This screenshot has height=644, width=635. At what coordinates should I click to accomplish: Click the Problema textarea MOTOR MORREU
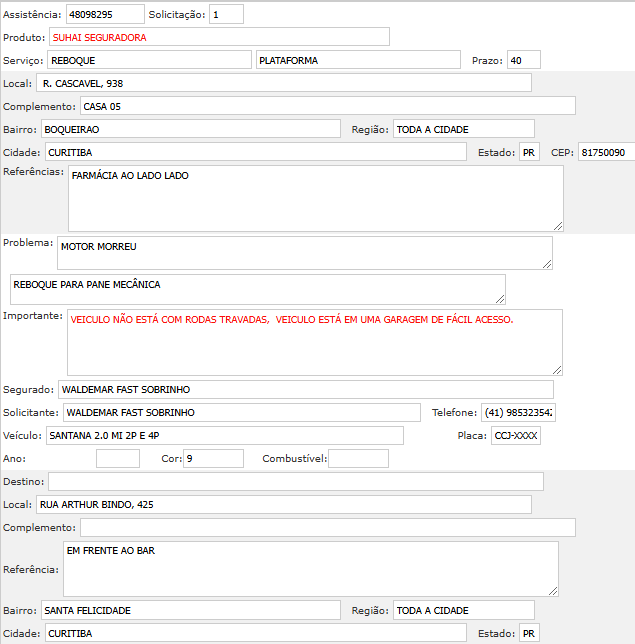[305, 253]
